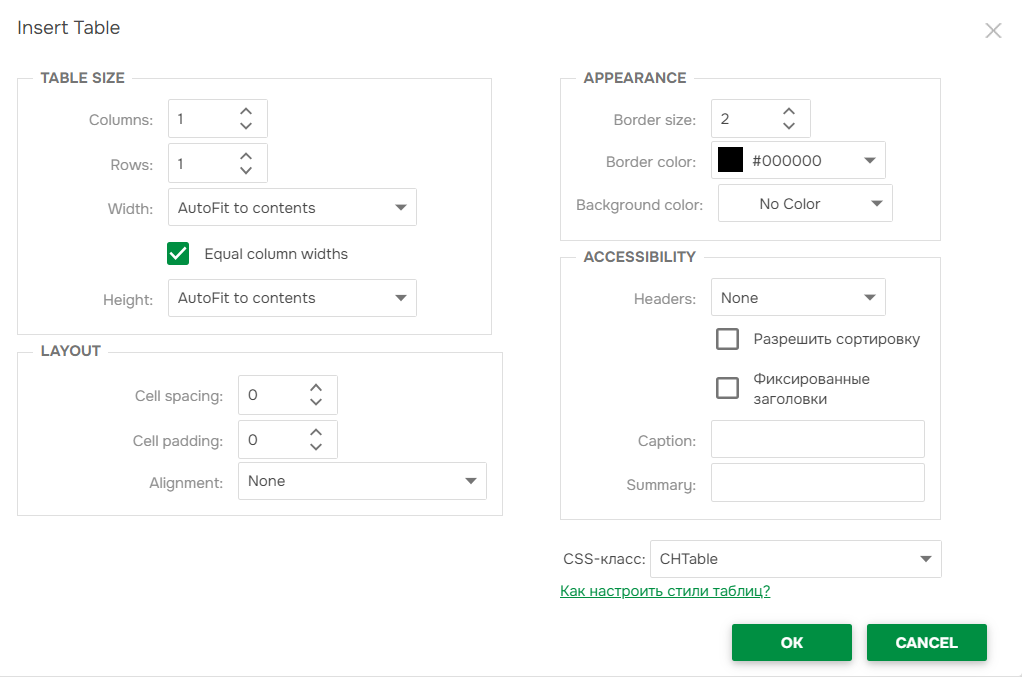Decrease Border size with down arrow
The height and width of the screenshot is (677, 1022).
(789, 126)
